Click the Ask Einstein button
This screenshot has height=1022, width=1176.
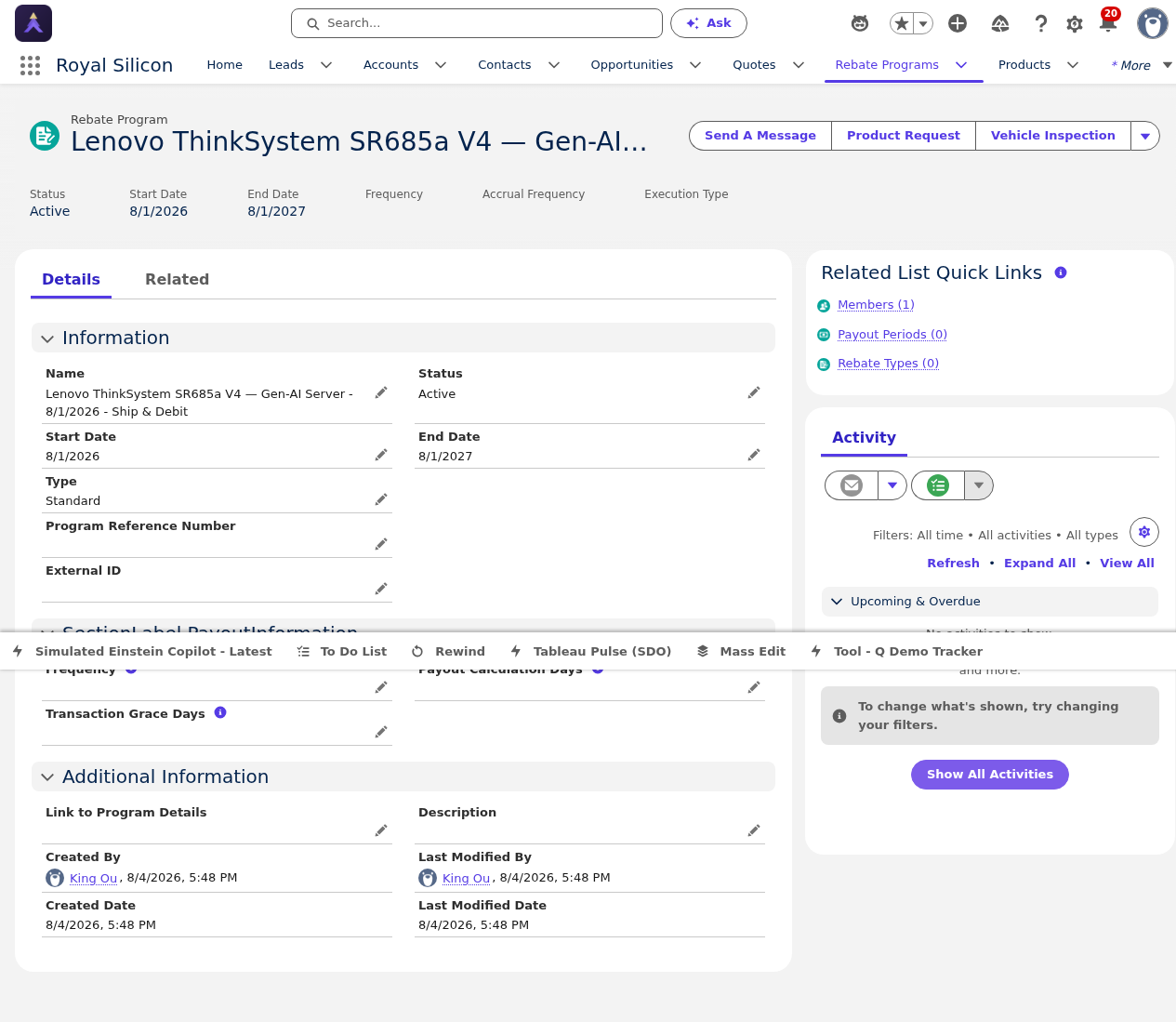click(708, 23)
